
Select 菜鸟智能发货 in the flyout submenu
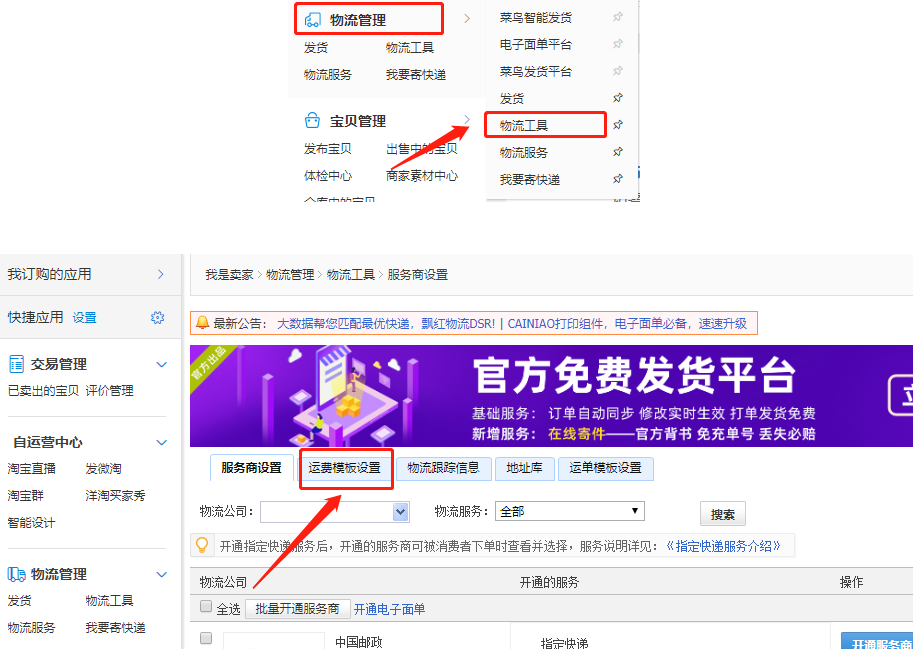[536, 17]
